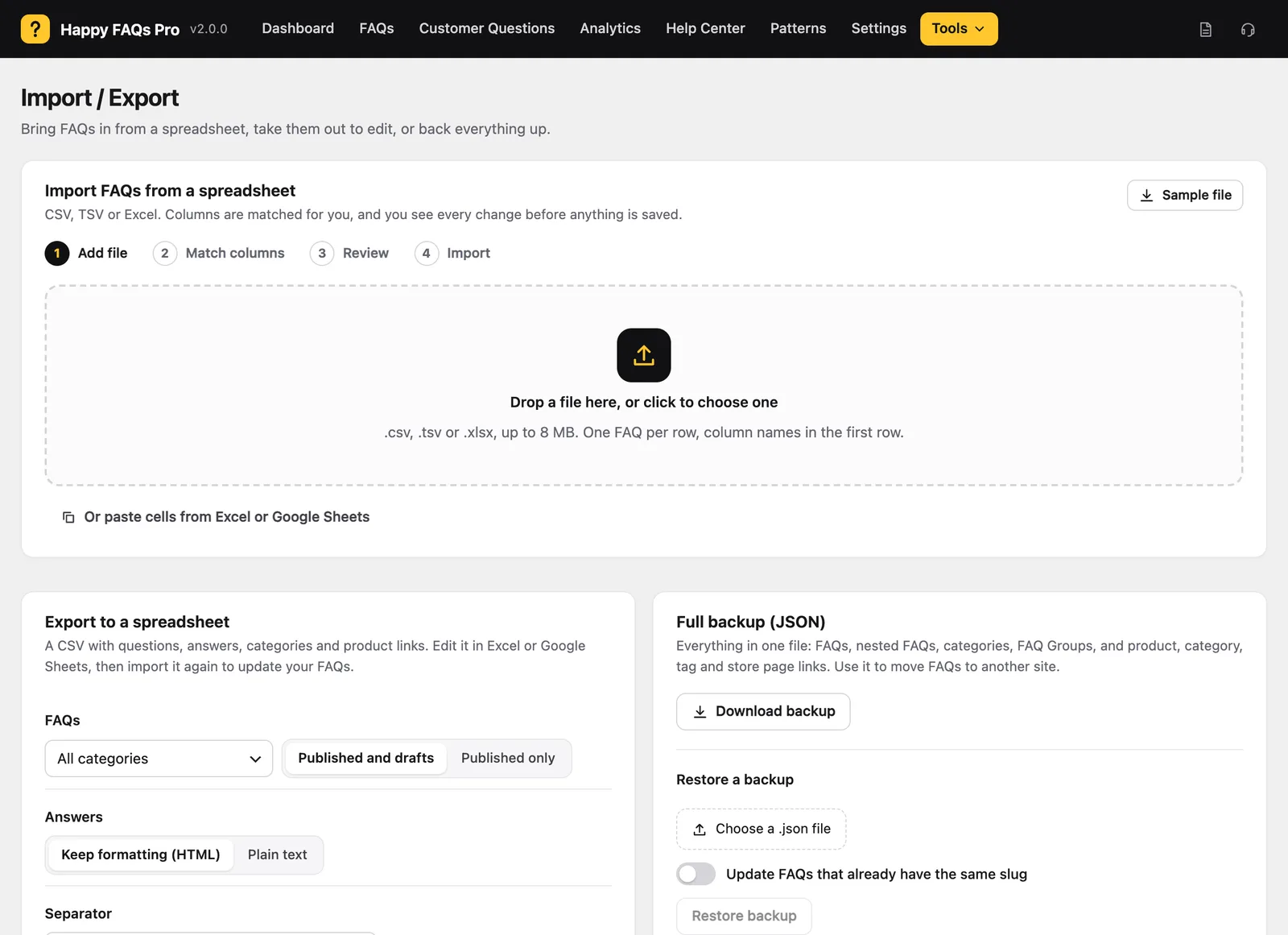Open the FAQs nav item

377,28
